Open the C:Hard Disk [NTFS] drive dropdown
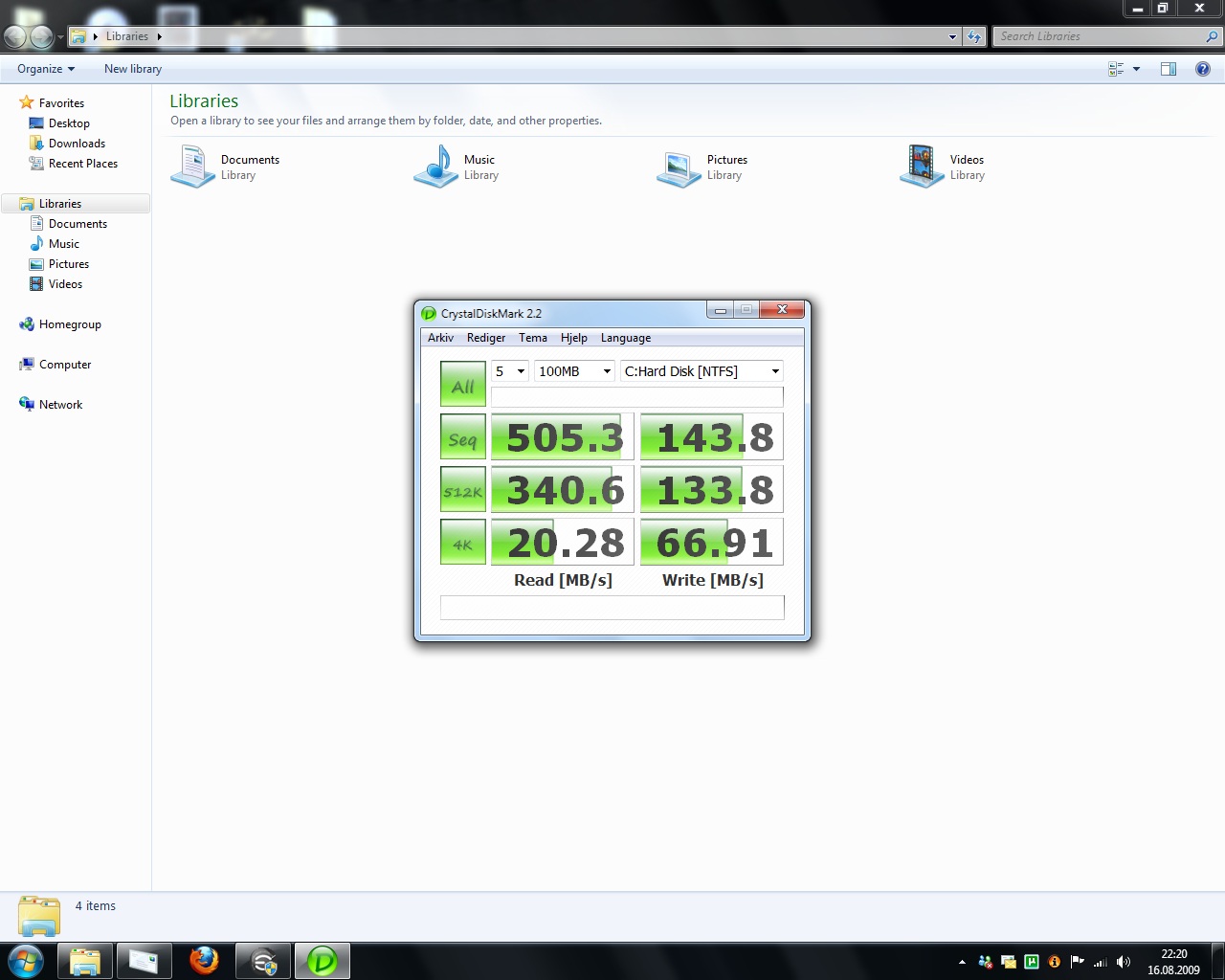This screenshot has height=980, width=1225. (702, 371)
